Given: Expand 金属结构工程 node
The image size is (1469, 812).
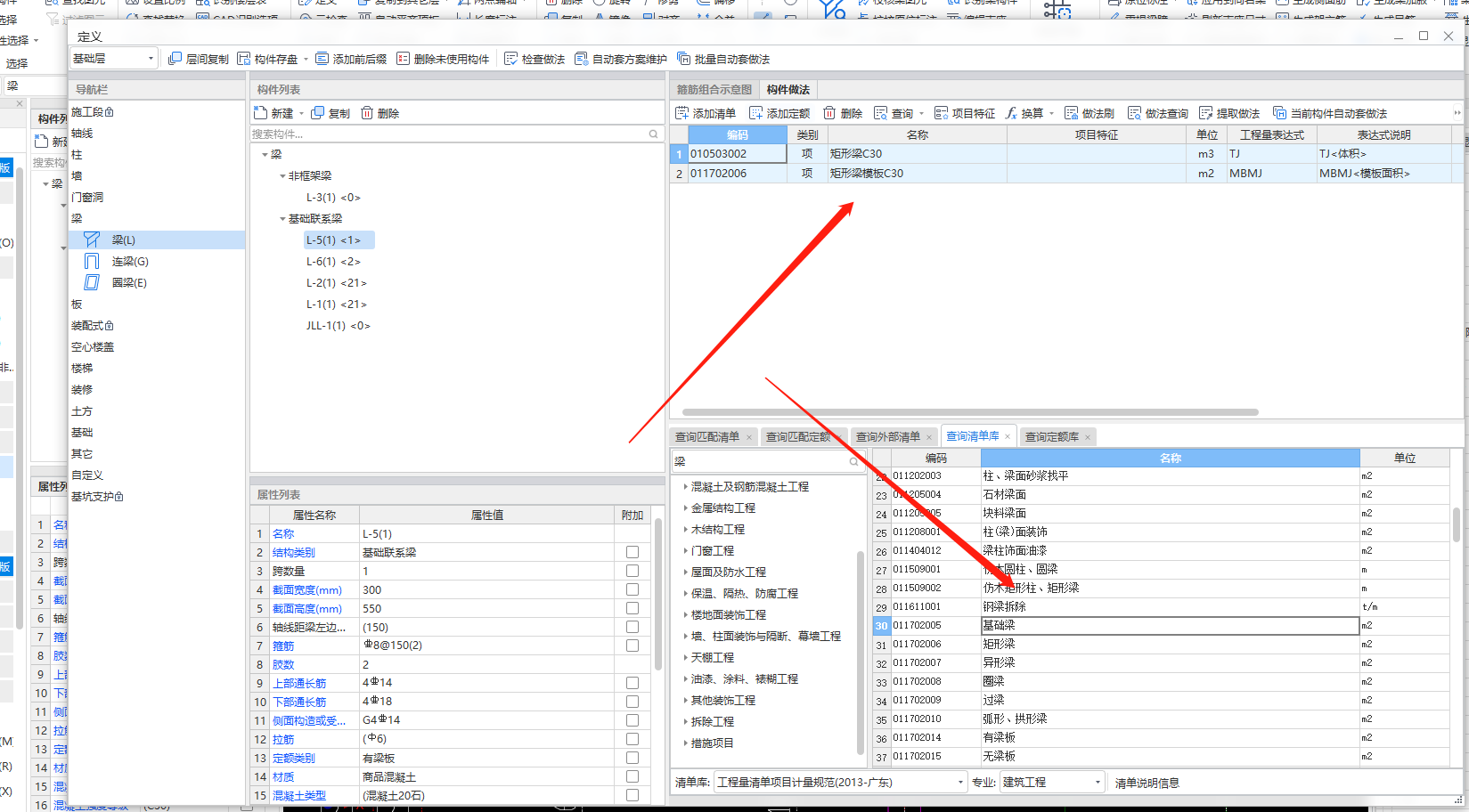Looking at the screenshot, I should (685, 508).
